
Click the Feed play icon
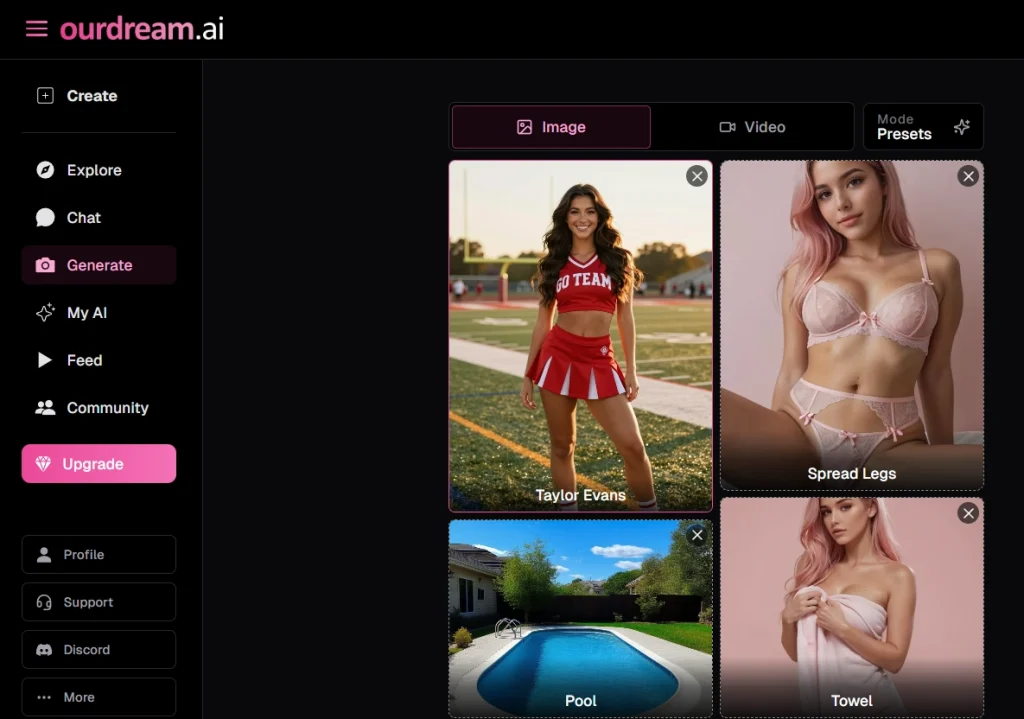pos(44,360)
